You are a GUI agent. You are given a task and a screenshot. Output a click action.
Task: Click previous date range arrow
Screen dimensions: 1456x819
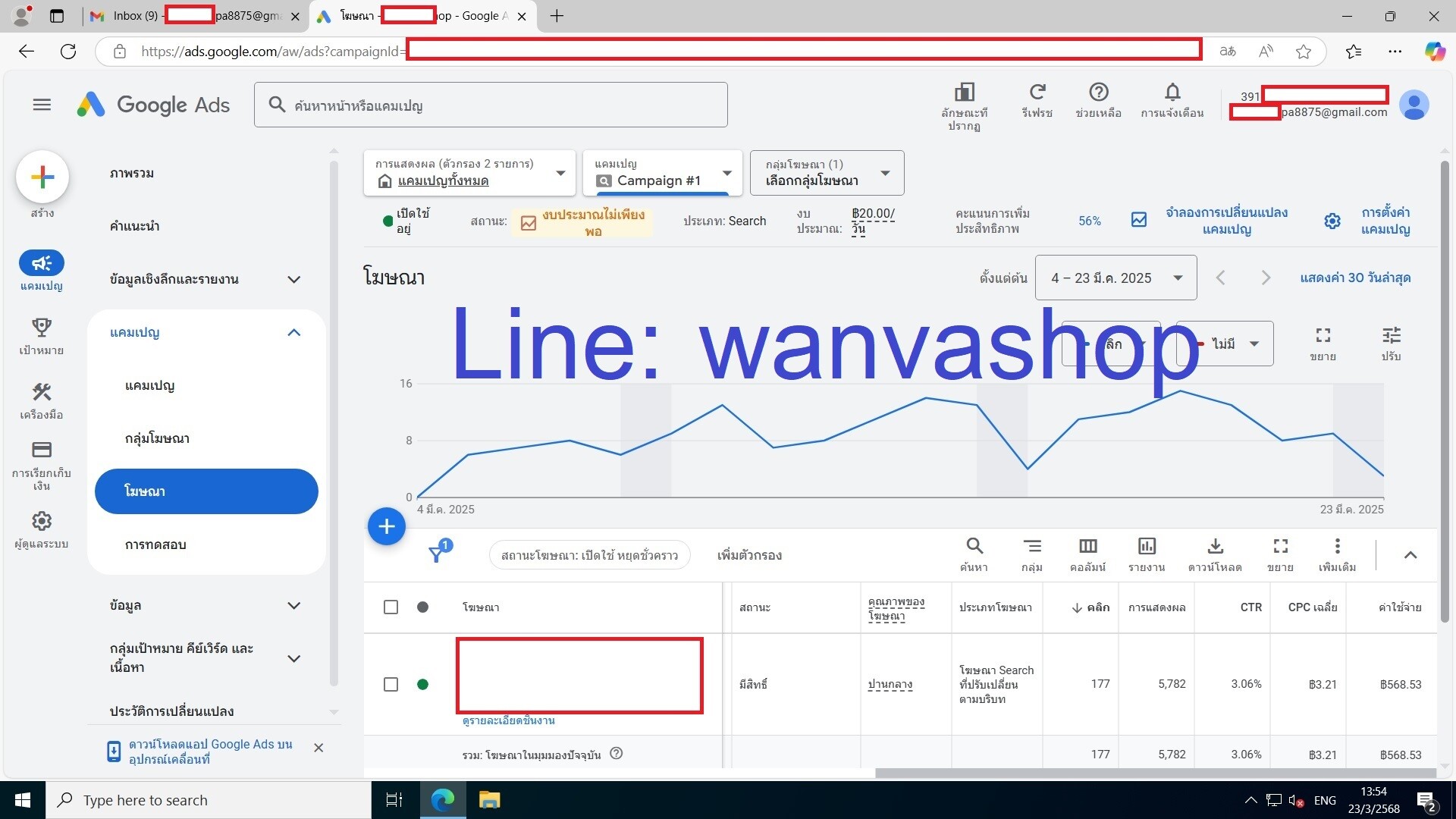coord(1220,278)
